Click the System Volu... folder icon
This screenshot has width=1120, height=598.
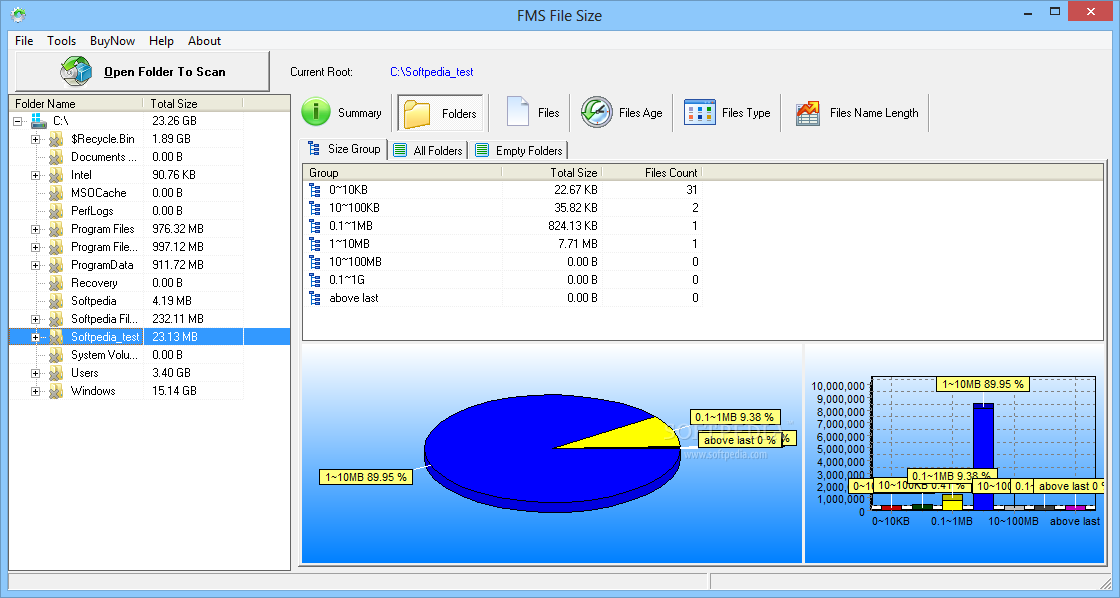[x=56, y=355]
